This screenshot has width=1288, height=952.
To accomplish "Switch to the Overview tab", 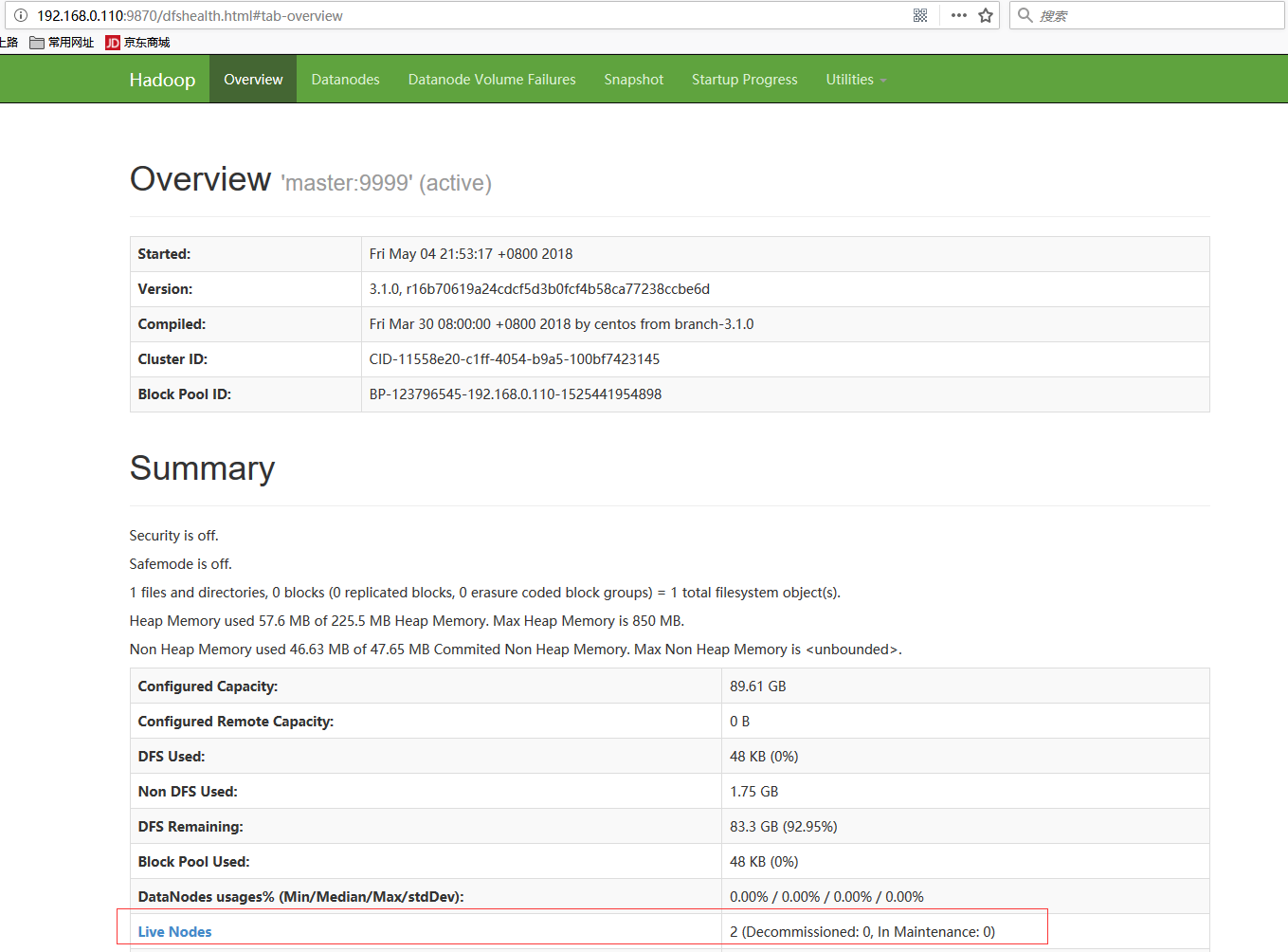I will pos(253,80).
